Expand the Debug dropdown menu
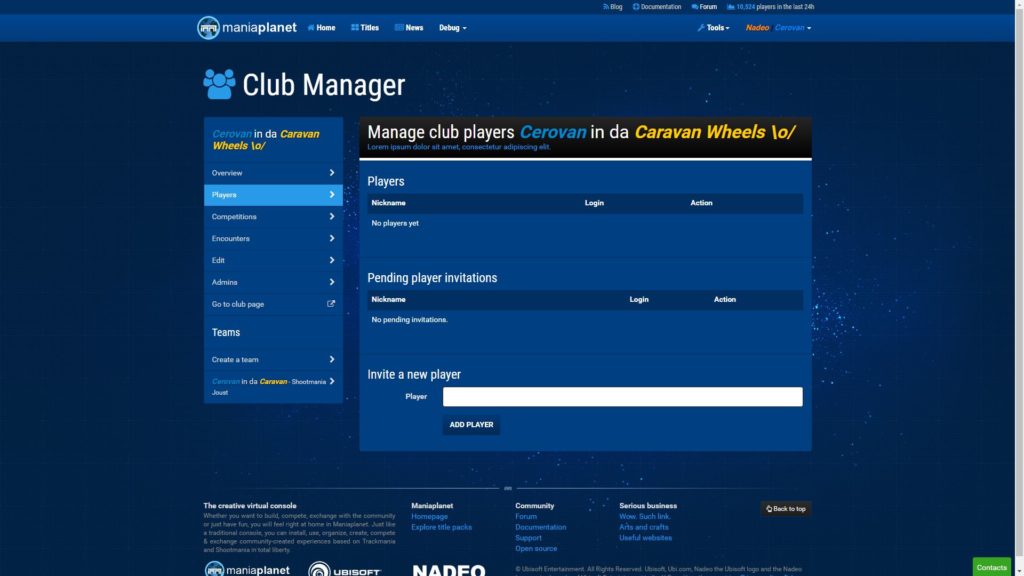Viewport: 1024px width, 576px height. 452,28
